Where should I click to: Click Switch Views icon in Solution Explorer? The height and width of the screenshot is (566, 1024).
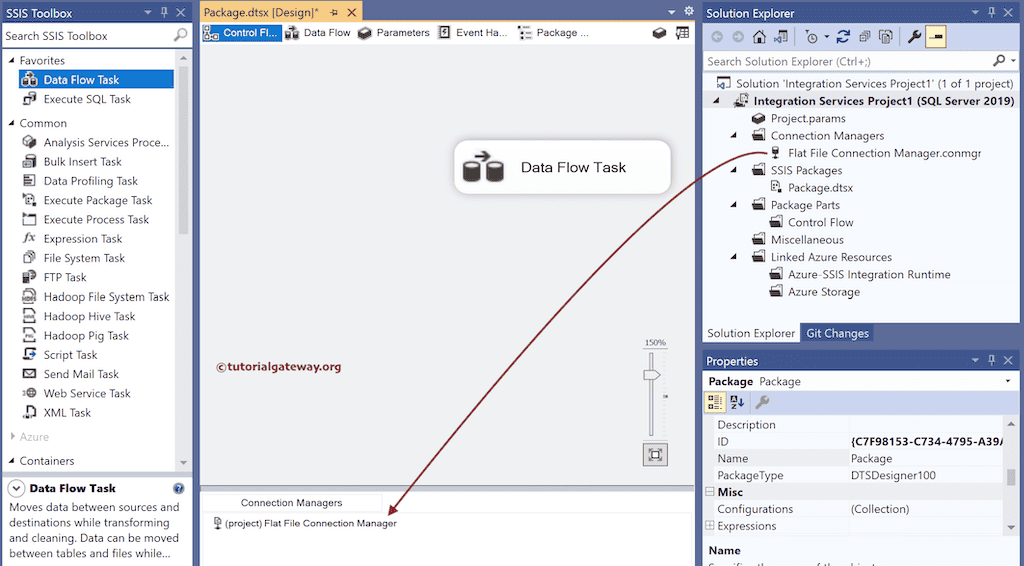(x=780, y=37)
